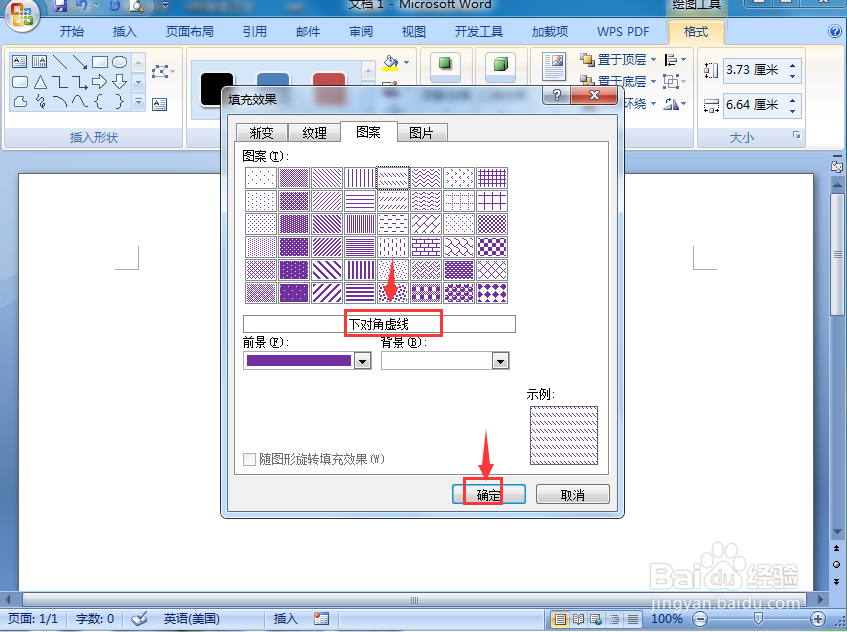Viewport: 847px width, 632px height.
Task: Choose the arrow line shape
Action: pos(79,62)
